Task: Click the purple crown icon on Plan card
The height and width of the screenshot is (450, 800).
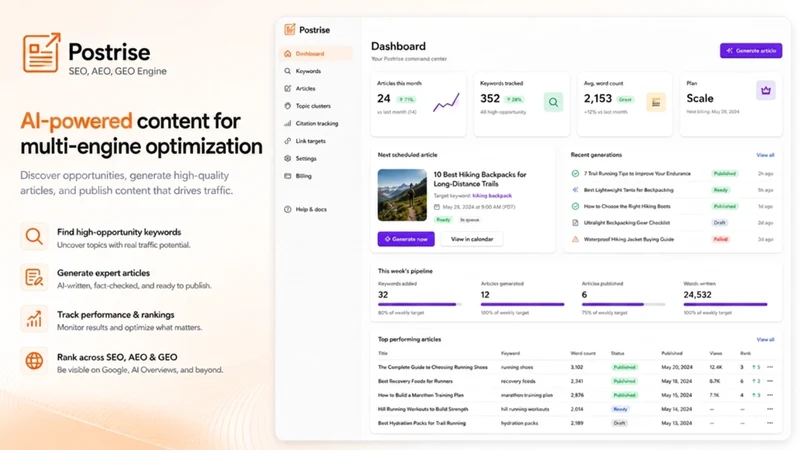Action: click(x=766, y=90)
